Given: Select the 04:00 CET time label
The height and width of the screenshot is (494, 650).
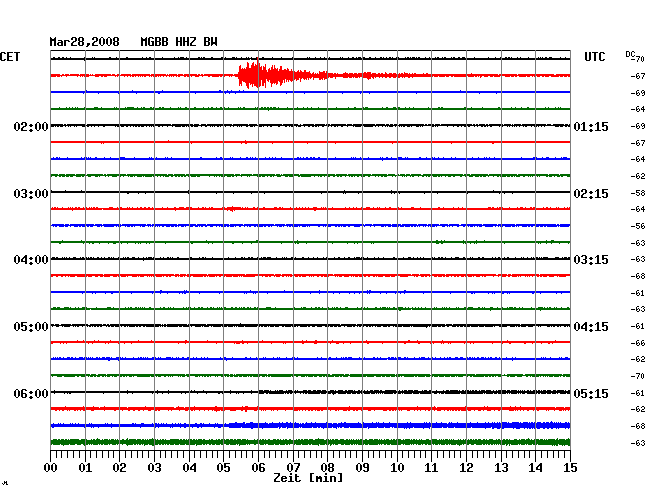Looking at the screenshot, I should pos(31,260).
